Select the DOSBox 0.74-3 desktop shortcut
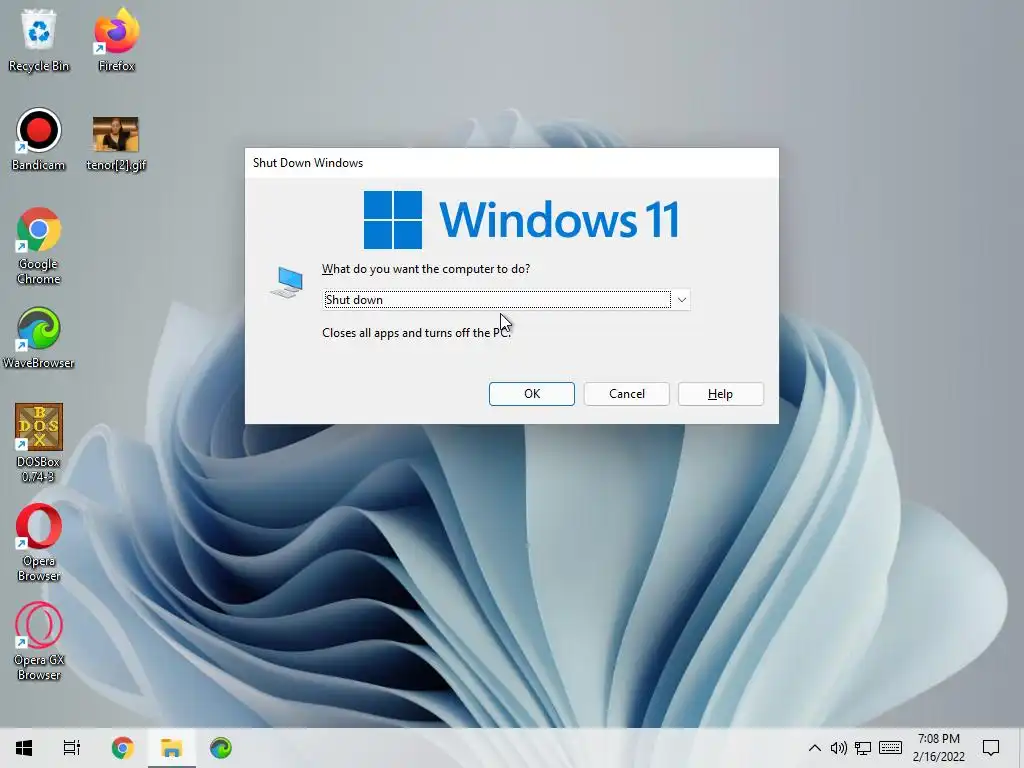 39,443
